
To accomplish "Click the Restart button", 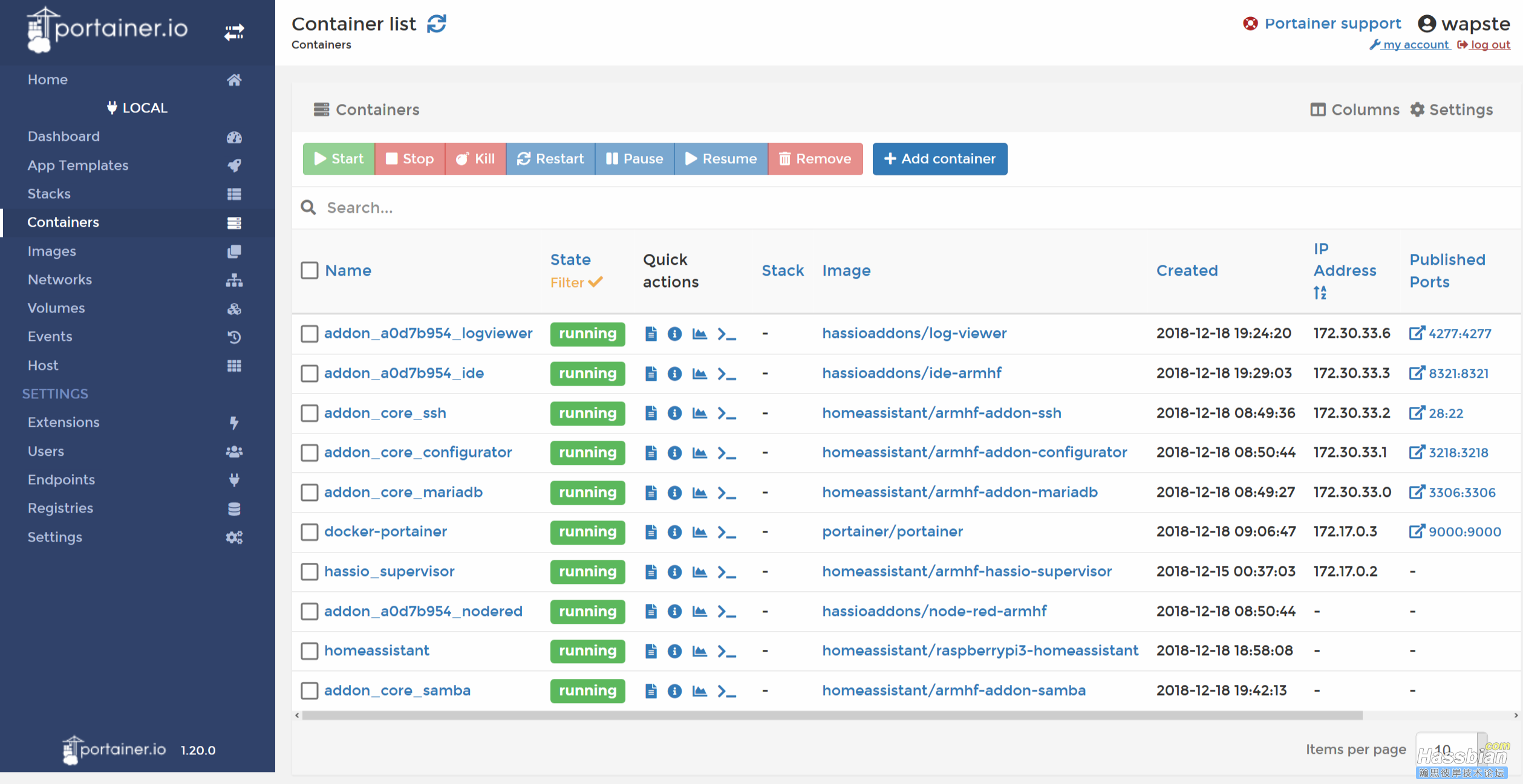I will pyautogui.click(x=550, y=159).
